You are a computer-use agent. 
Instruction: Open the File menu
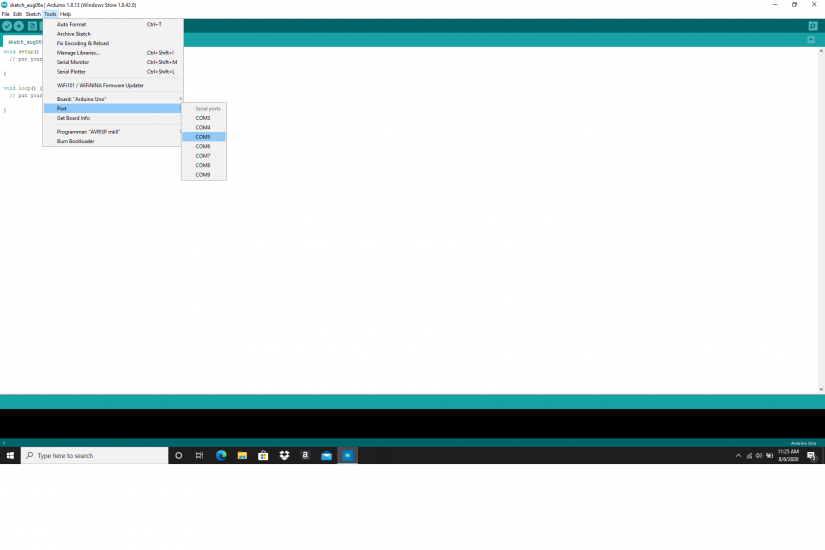pyautogui.click(x=5, y=14)
